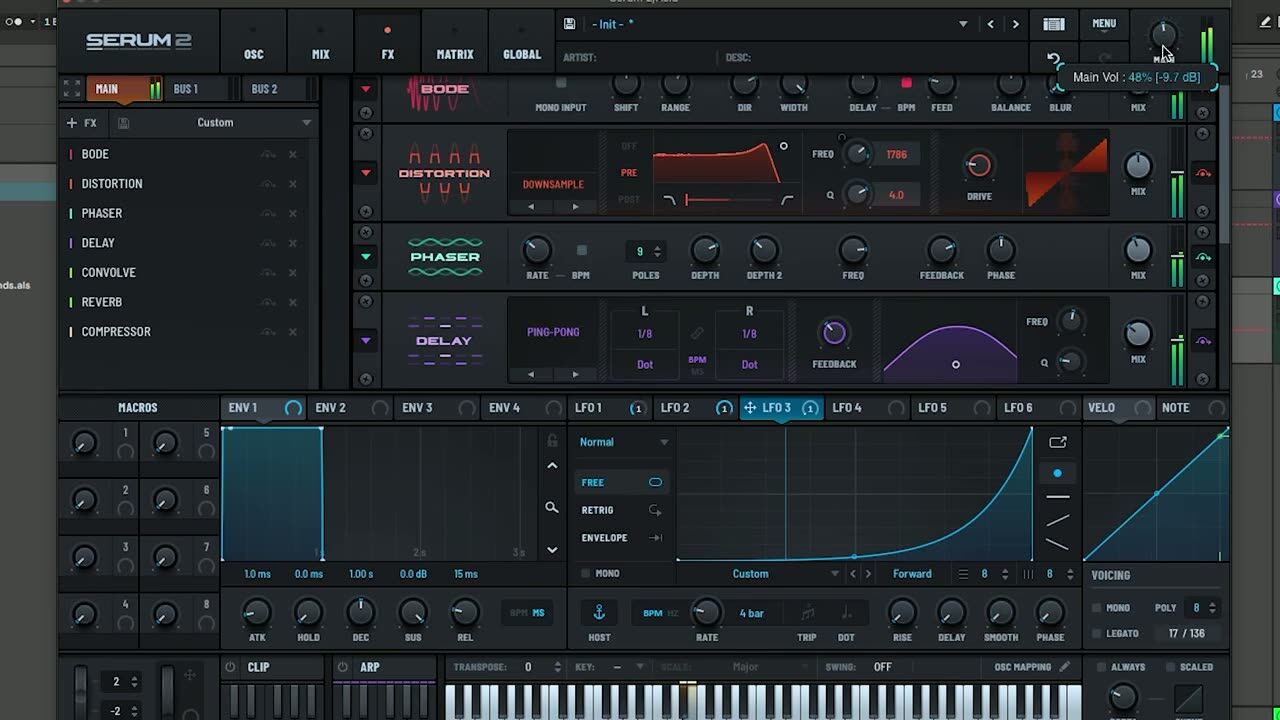Expand FX rack fullscreen arrows
1280x720 pixels.
click(x=71, y=89)
